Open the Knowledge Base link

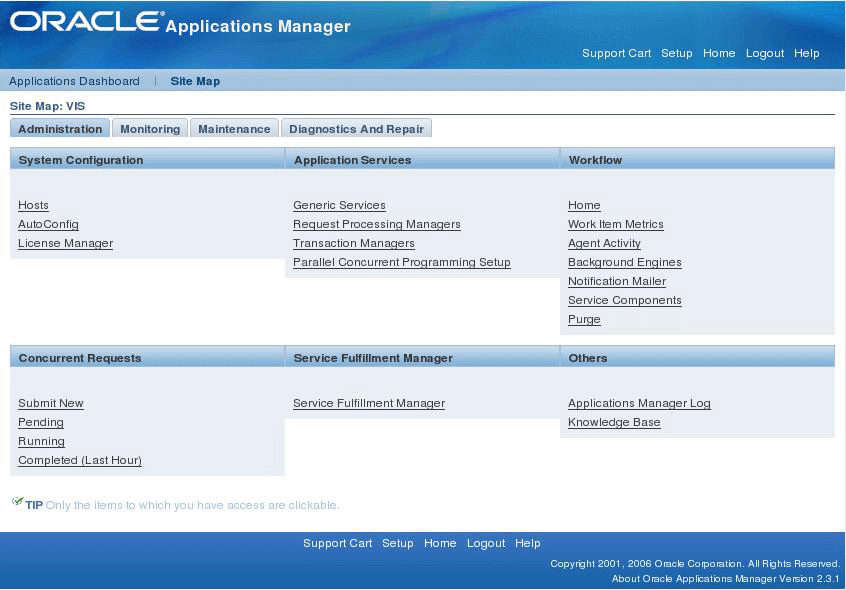(614, 422)
